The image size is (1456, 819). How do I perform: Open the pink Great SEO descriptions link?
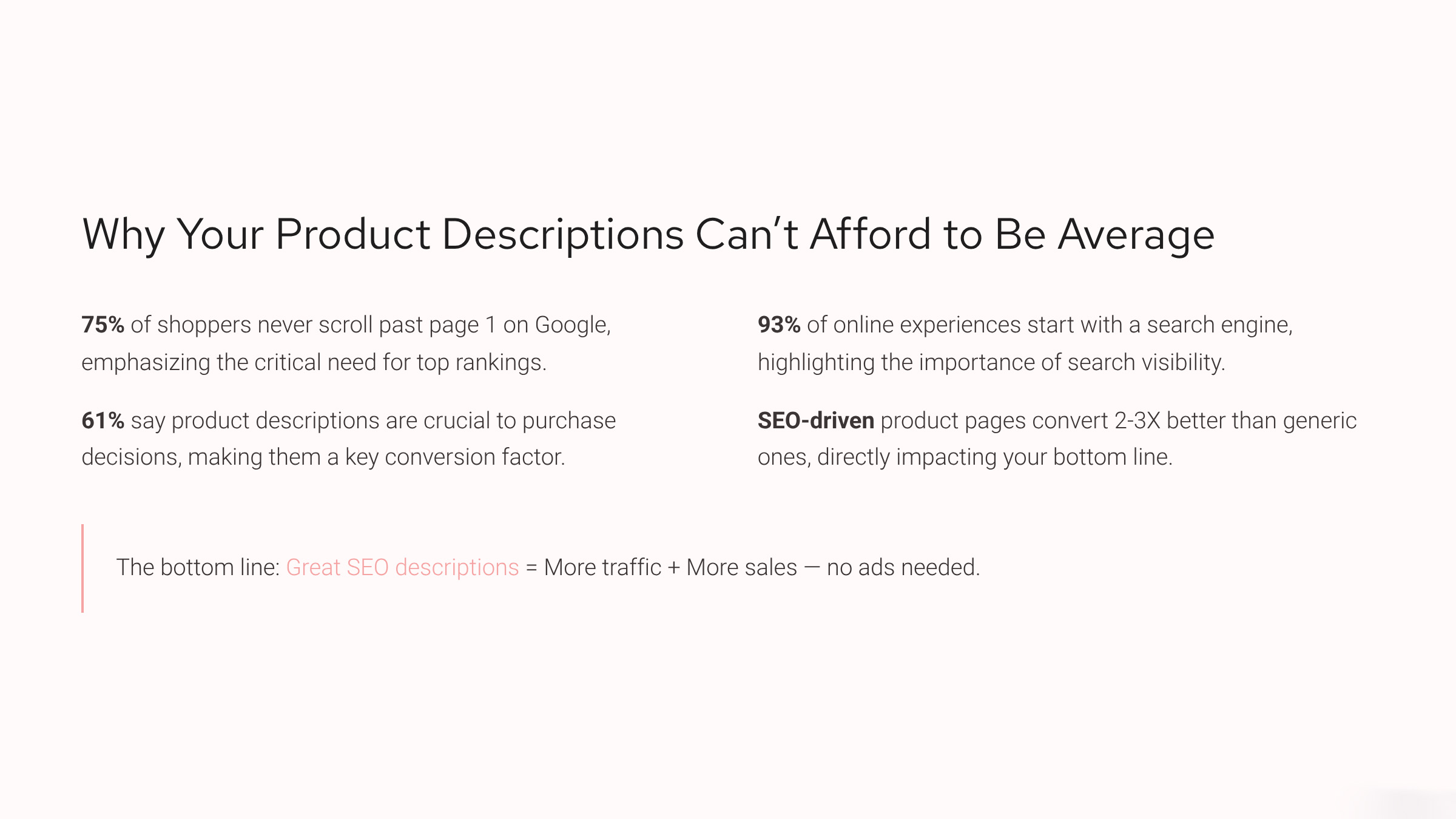pos(402,567)
